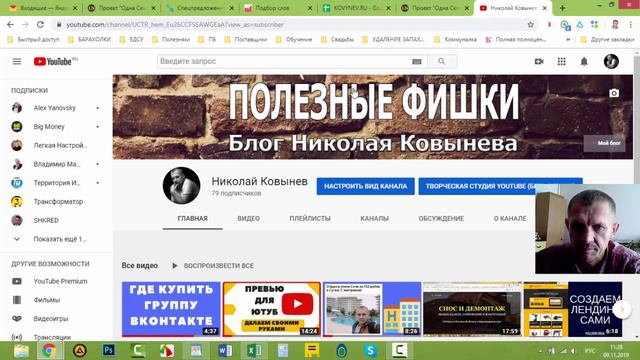
Task: Open the О канале tab
Action: pyautogui.click(x=510, y=218)
